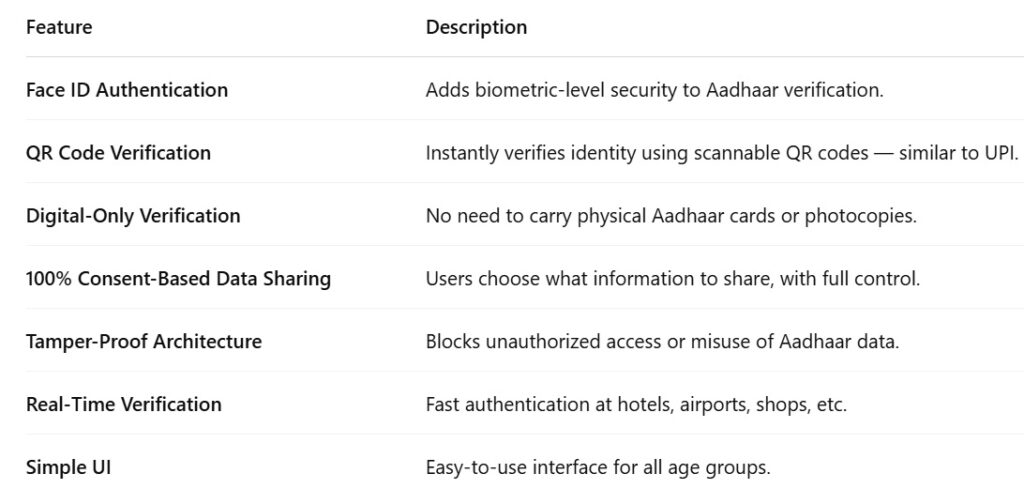Click the 'Blocks unauthorized access' description
Viewport: 1024px width, 489px height.
tap(662, 341)
